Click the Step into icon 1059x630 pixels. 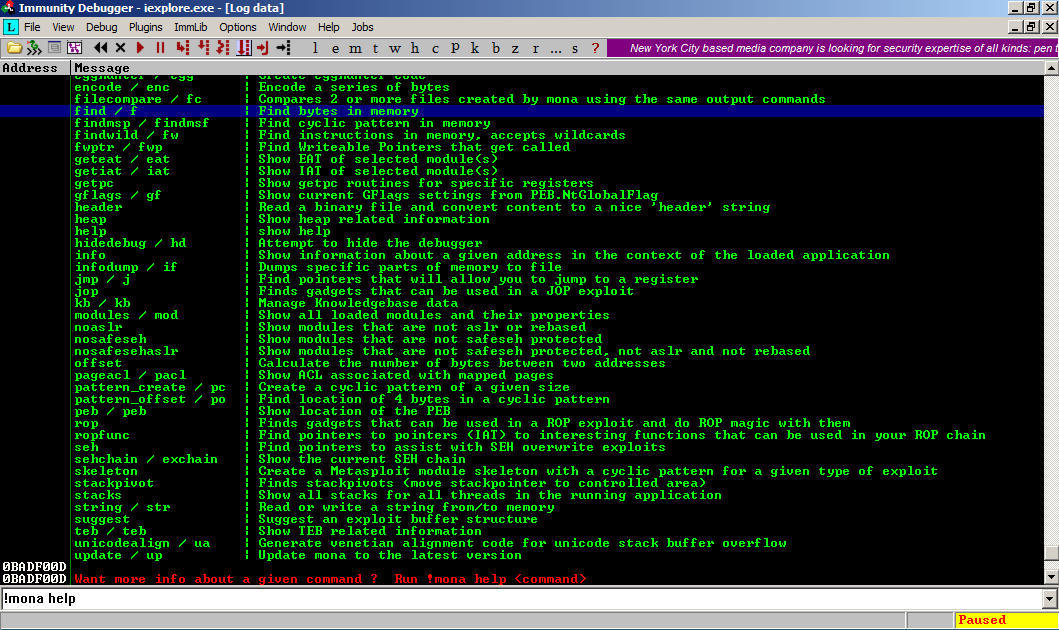[182, 48]
